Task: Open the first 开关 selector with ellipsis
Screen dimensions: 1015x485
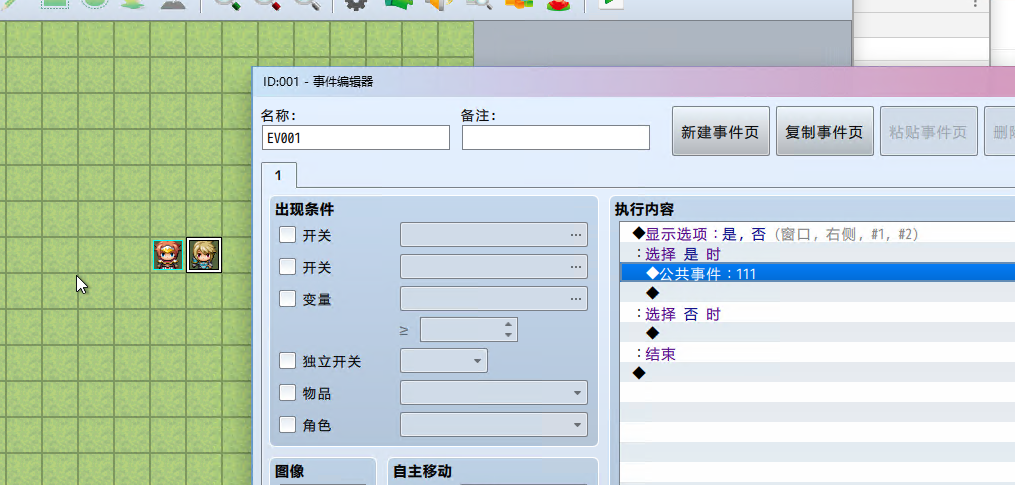Action: tap(494, 234)
